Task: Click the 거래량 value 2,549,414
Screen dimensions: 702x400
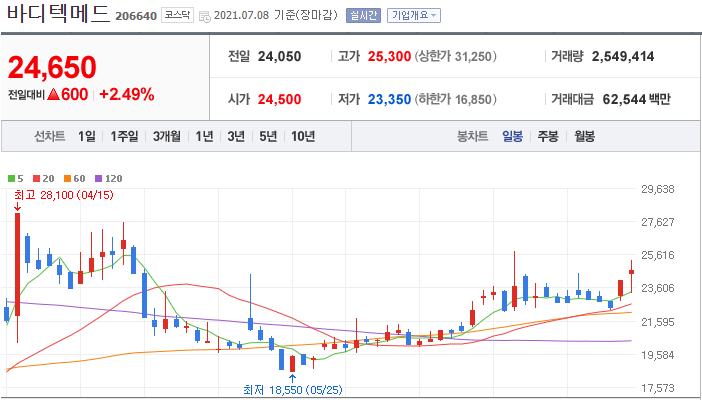Action: (x=623, y=56)
